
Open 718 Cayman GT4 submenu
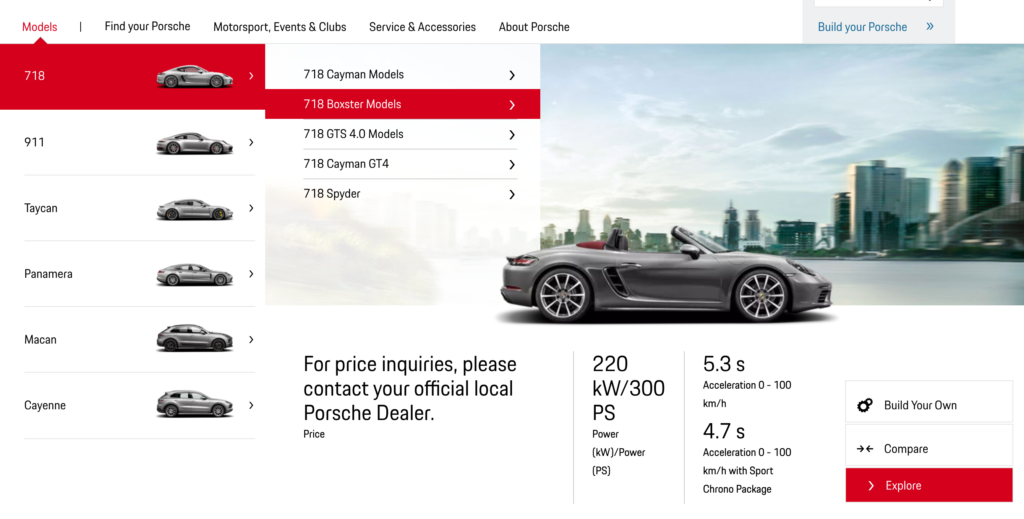pyautogui.click(x=410, y=164)
